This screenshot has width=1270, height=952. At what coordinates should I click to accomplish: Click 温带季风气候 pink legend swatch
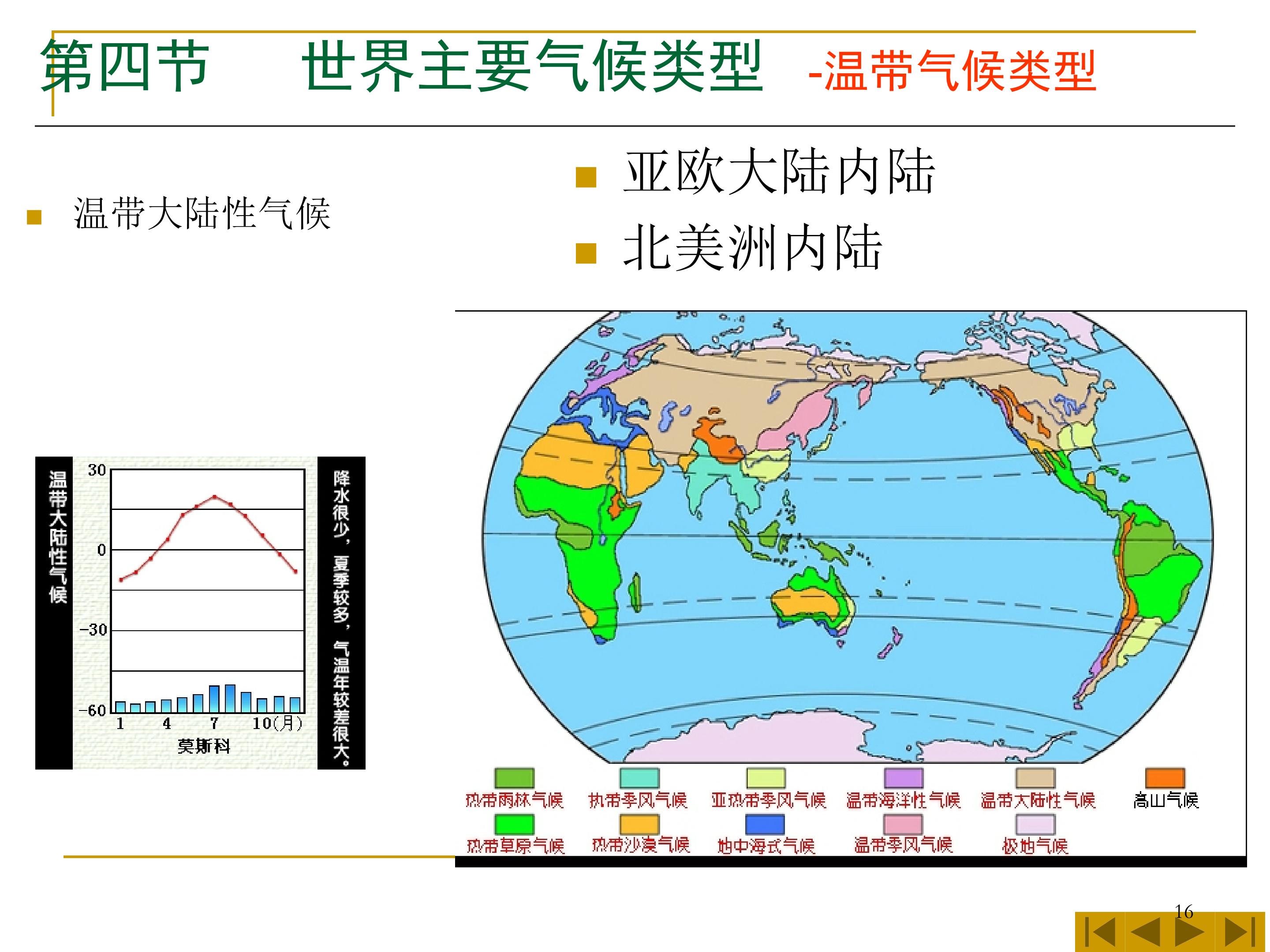tap(903, 824)
